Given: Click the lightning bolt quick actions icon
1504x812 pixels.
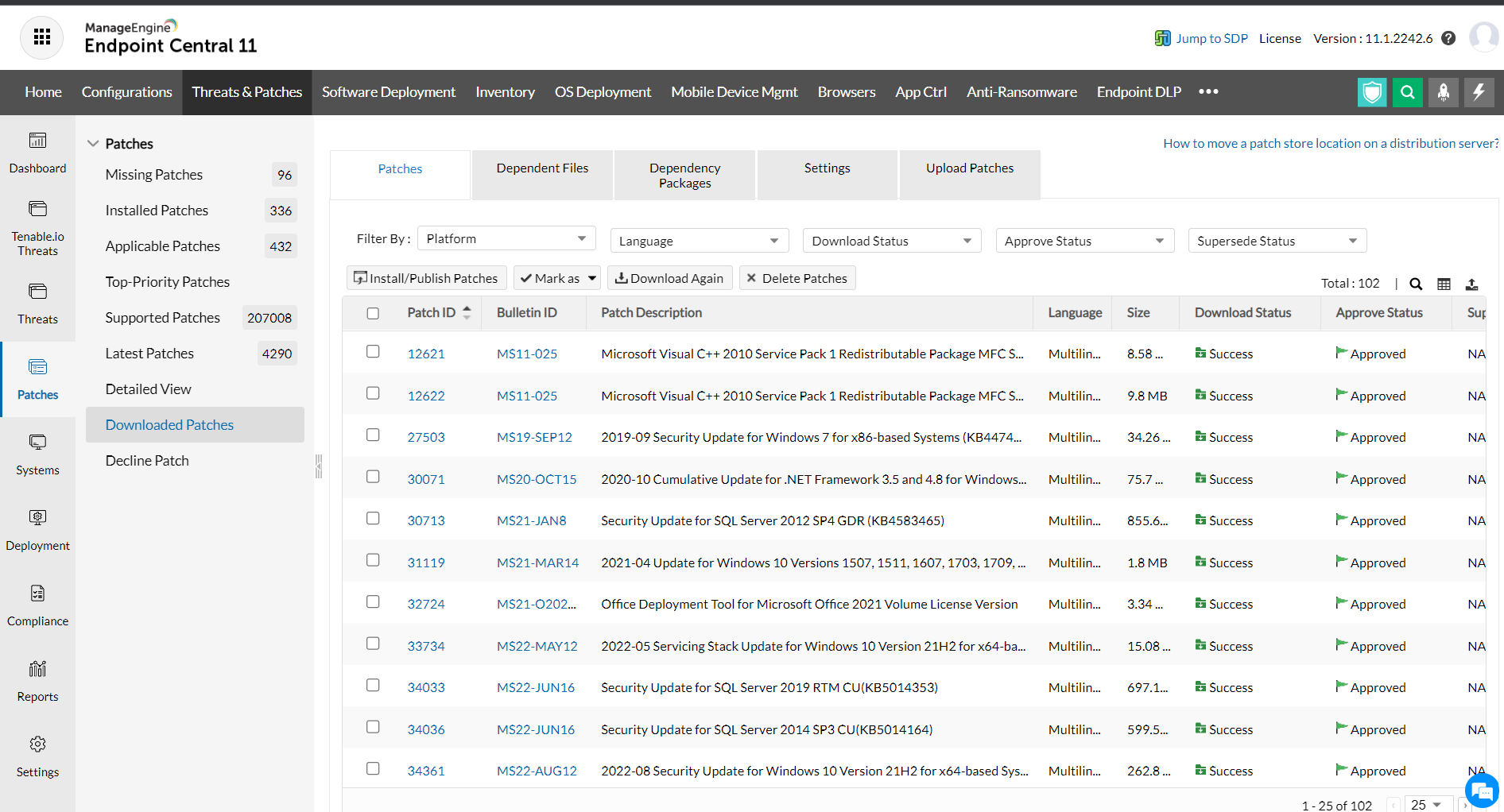Looking at the screenshot, I should (x=1479, y=92).
